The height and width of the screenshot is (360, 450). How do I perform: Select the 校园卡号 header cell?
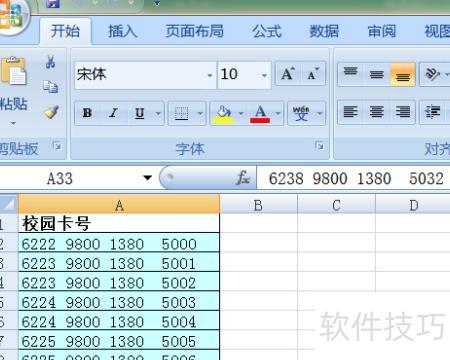click(119, 223)
